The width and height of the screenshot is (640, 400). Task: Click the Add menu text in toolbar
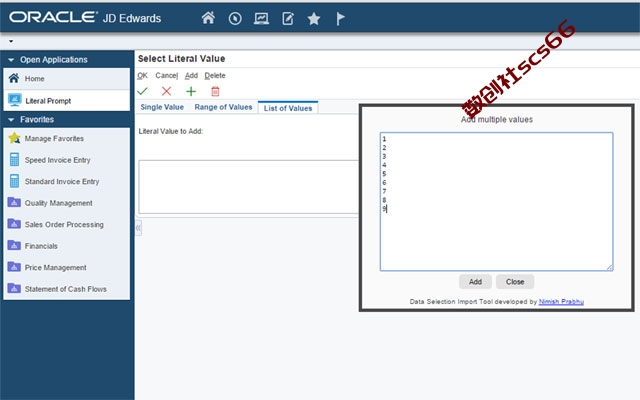coord(191,76)
